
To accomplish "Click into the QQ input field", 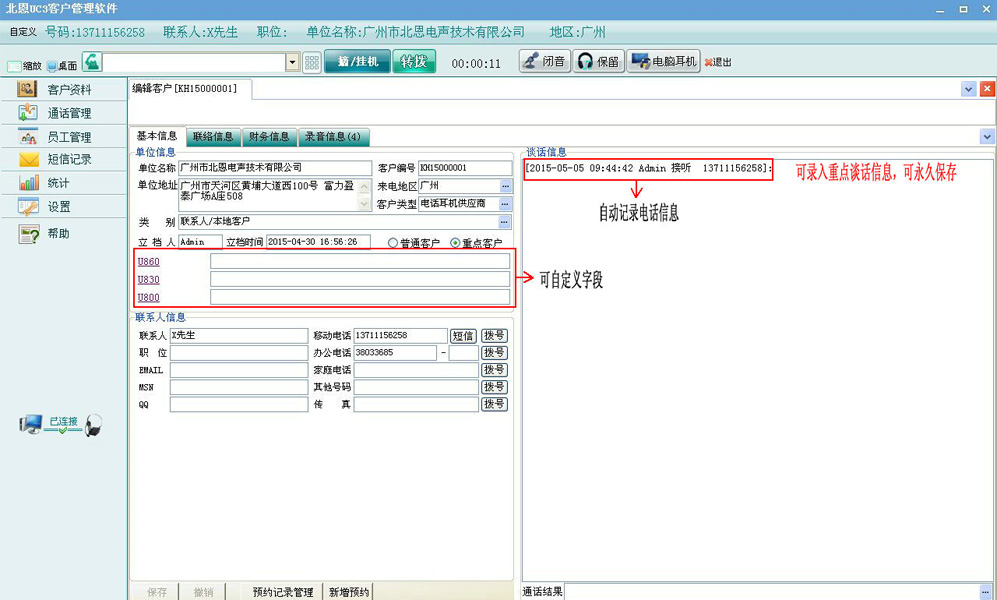I will [x=238, y=404].
